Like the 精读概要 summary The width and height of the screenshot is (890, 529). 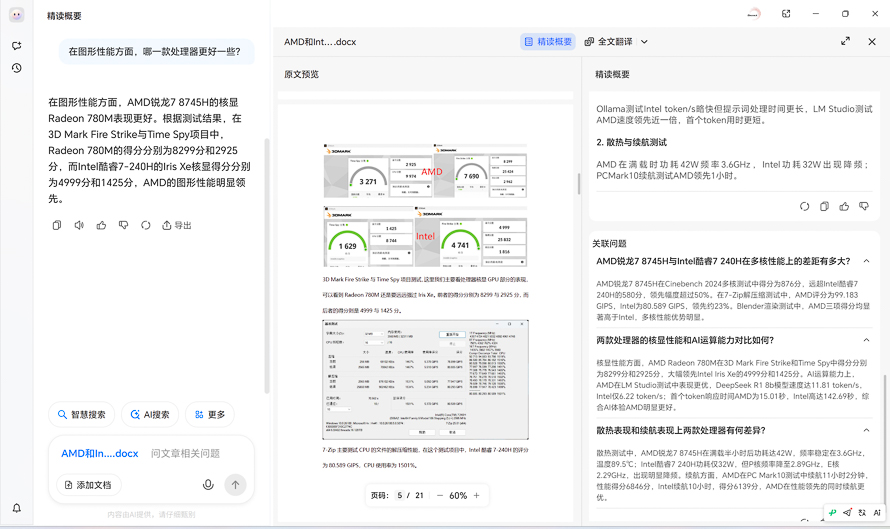click(844, 207)
